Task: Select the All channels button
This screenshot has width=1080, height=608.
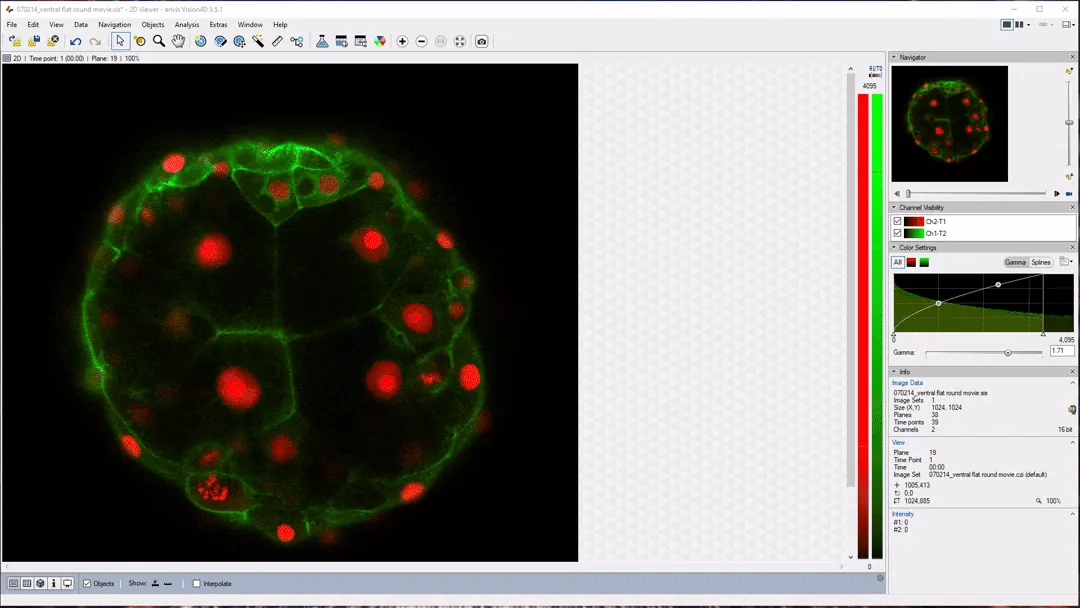Action: coord(898,262)
